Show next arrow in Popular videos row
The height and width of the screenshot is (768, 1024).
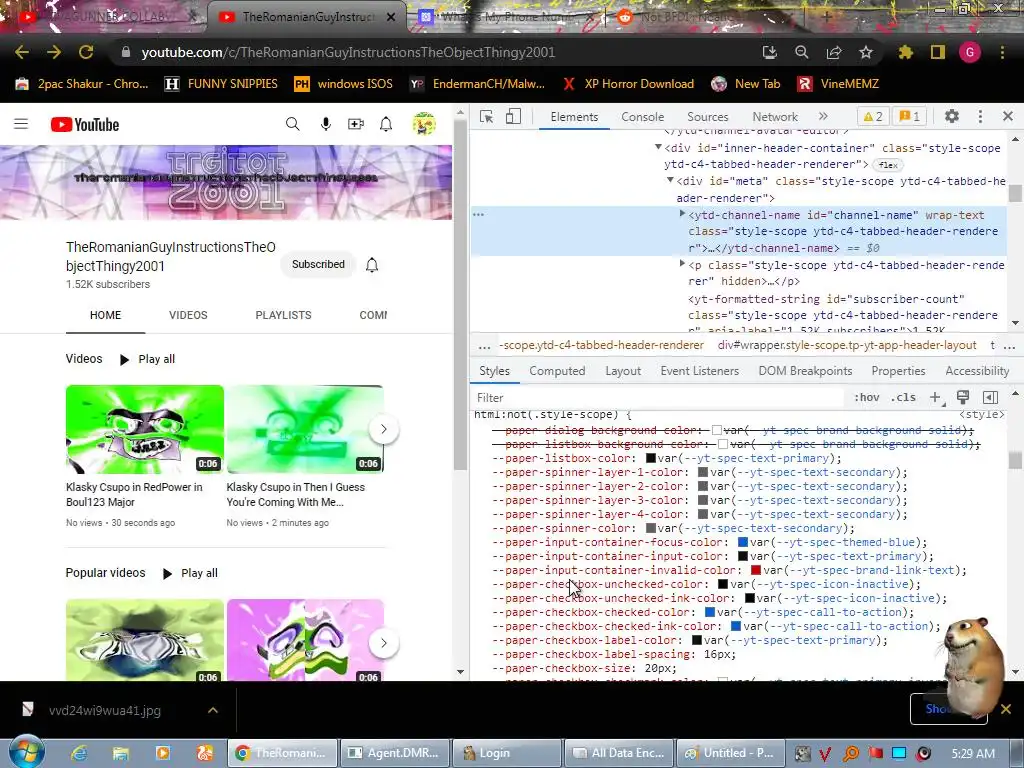tap(383, 643)
